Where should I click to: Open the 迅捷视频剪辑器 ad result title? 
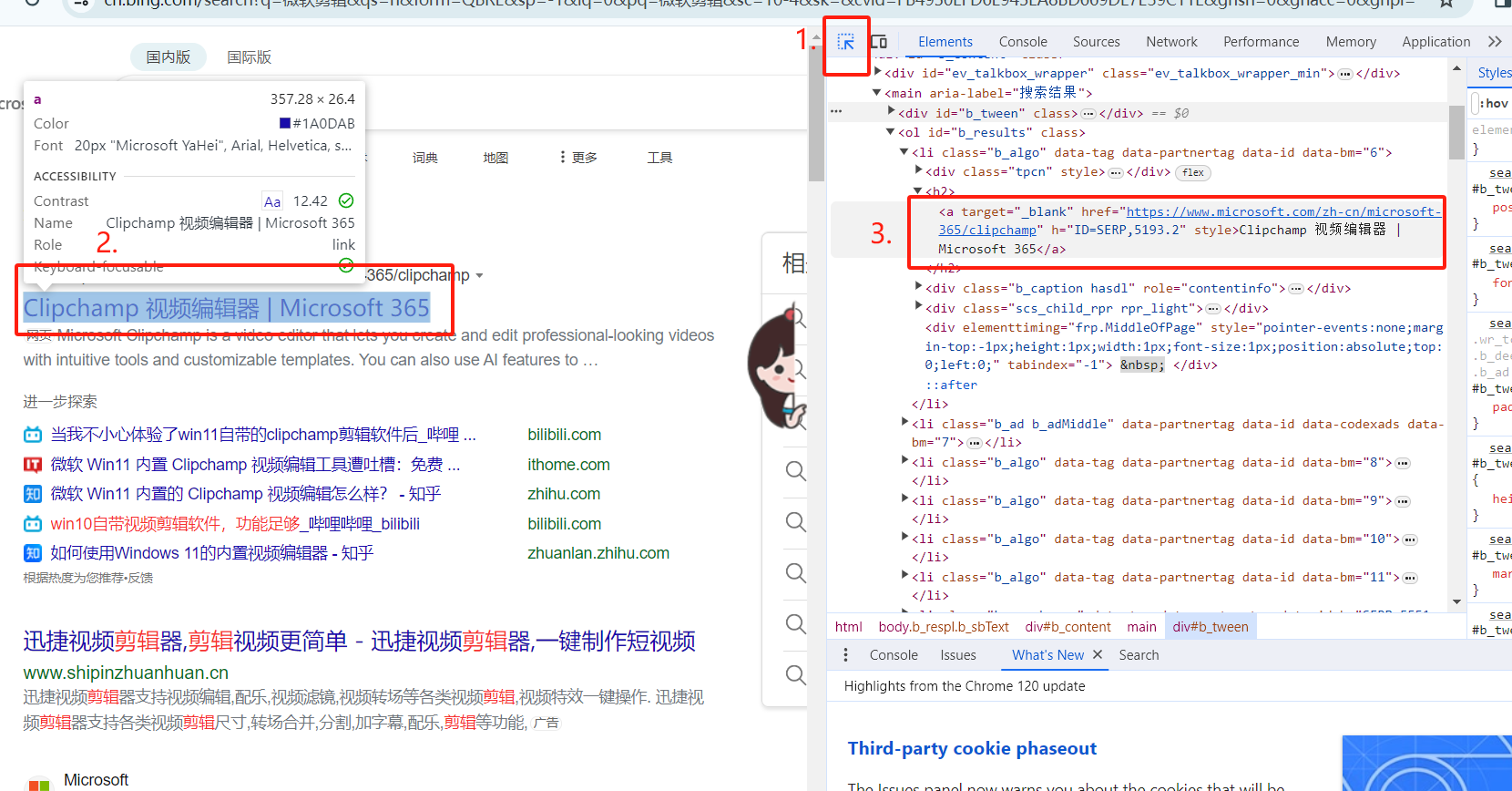click(x=360, y=642)
